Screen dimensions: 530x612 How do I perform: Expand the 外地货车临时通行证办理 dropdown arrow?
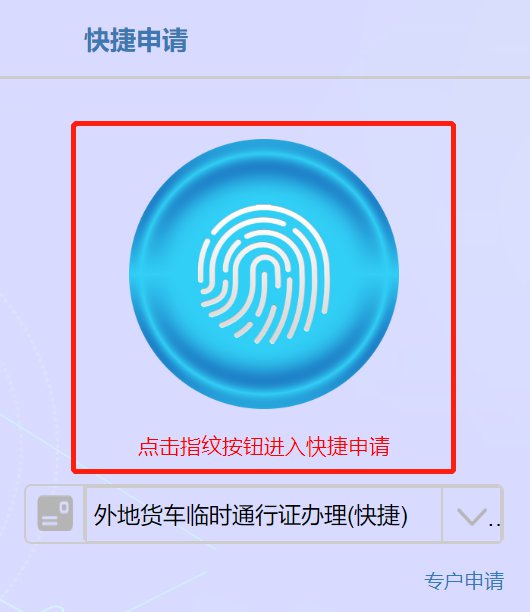[472, 516]
